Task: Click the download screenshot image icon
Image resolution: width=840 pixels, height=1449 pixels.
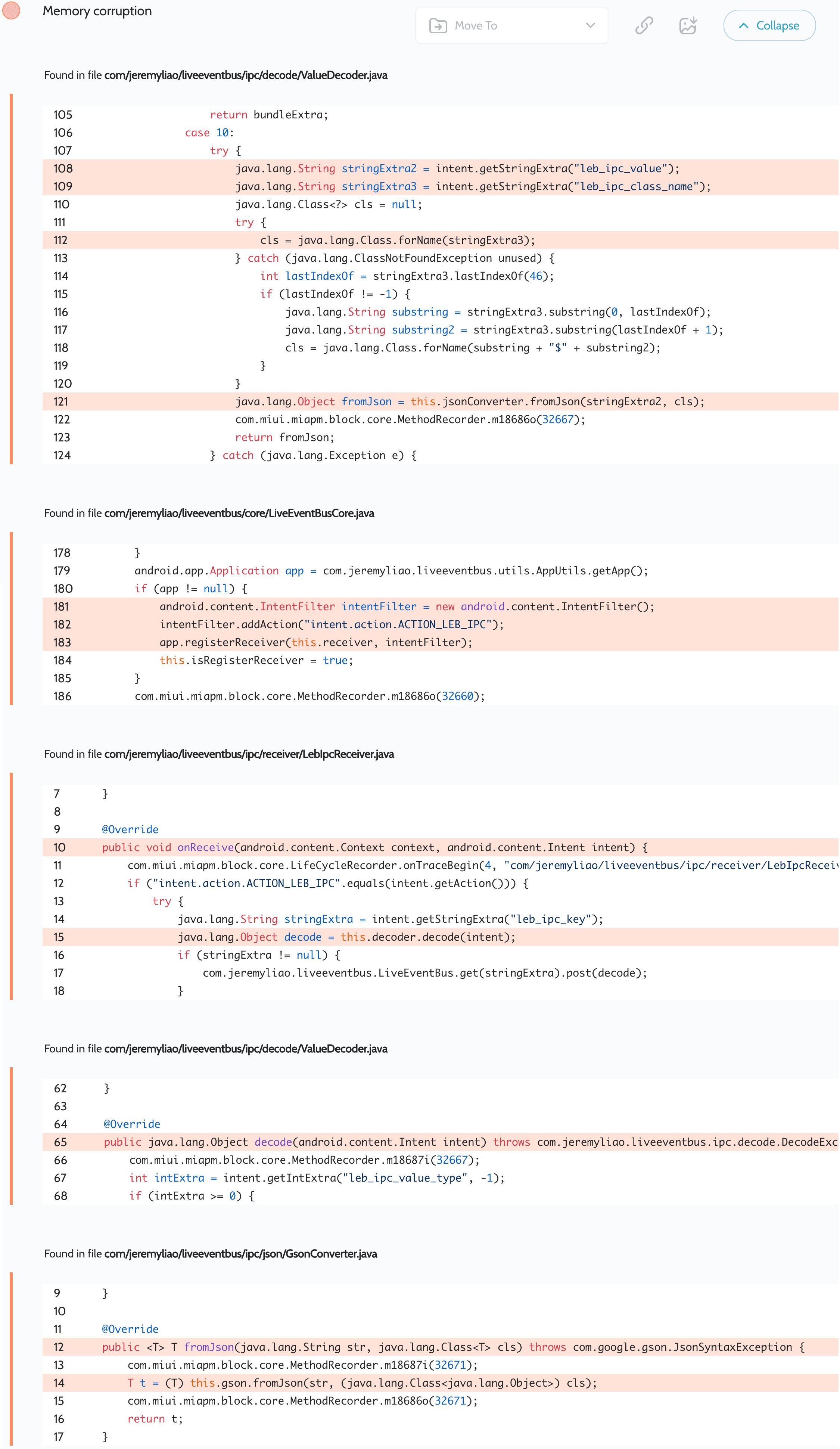Action: (x=688, y=25)
